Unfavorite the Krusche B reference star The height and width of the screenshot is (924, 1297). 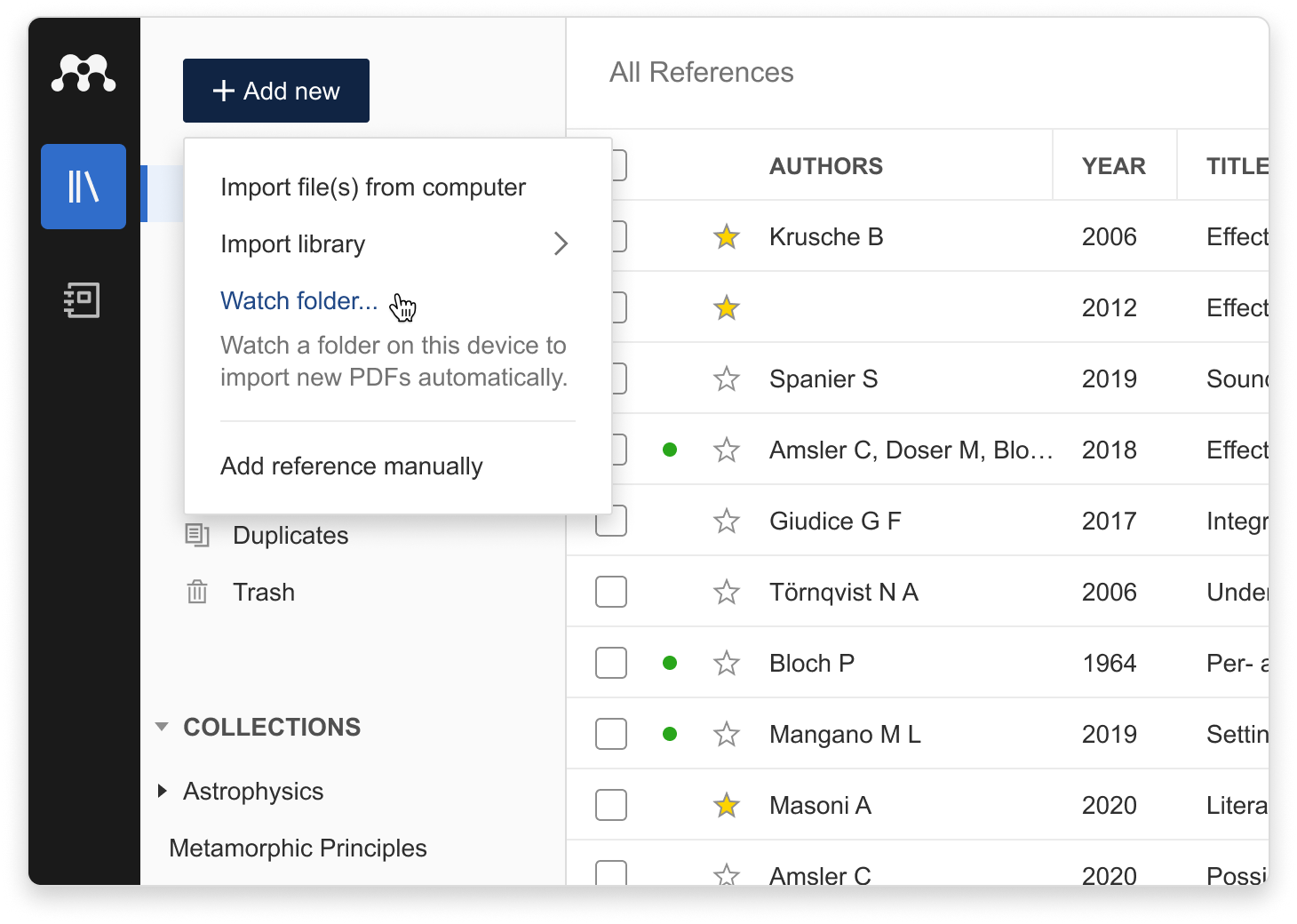(727, 237)
